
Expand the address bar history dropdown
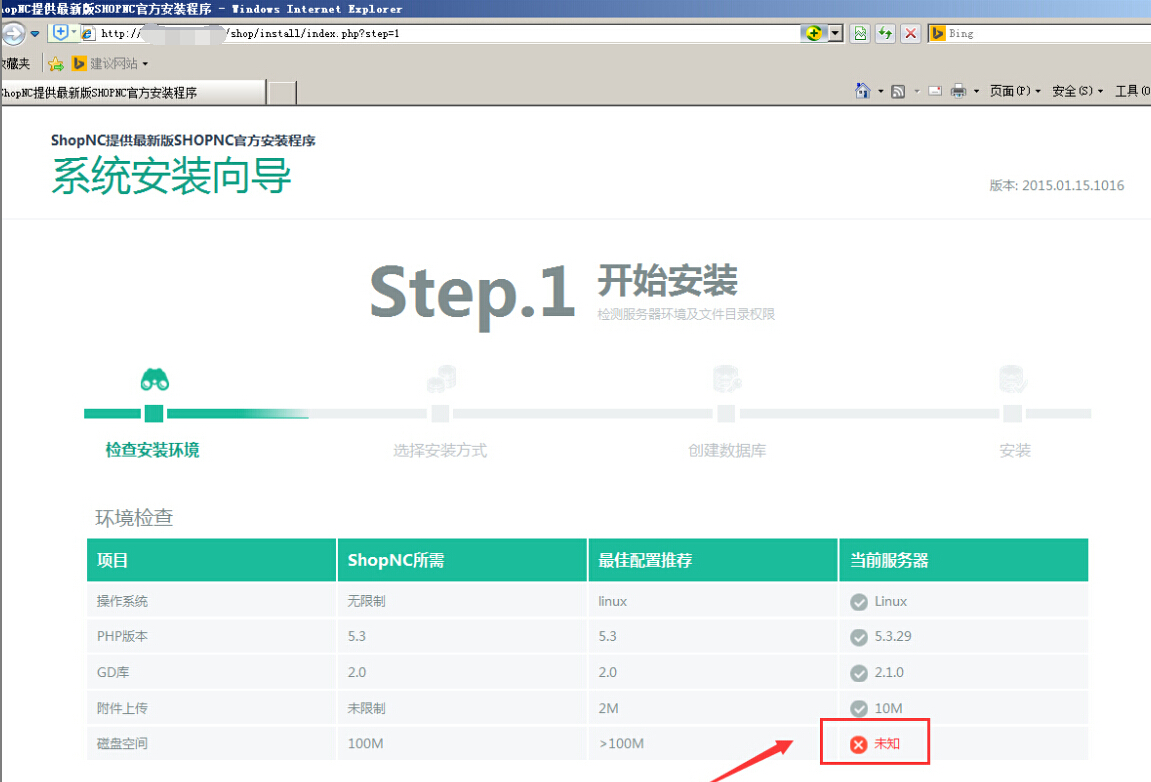coord(835,33)
